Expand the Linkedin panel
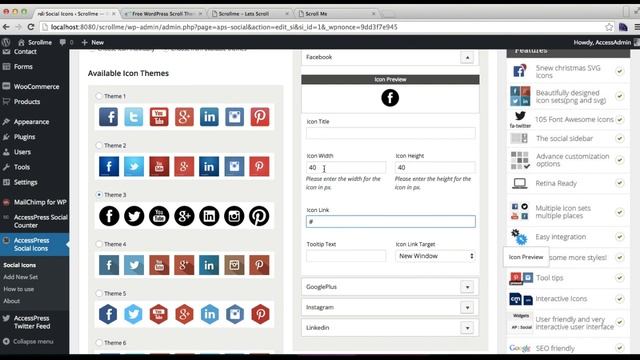 467,328
